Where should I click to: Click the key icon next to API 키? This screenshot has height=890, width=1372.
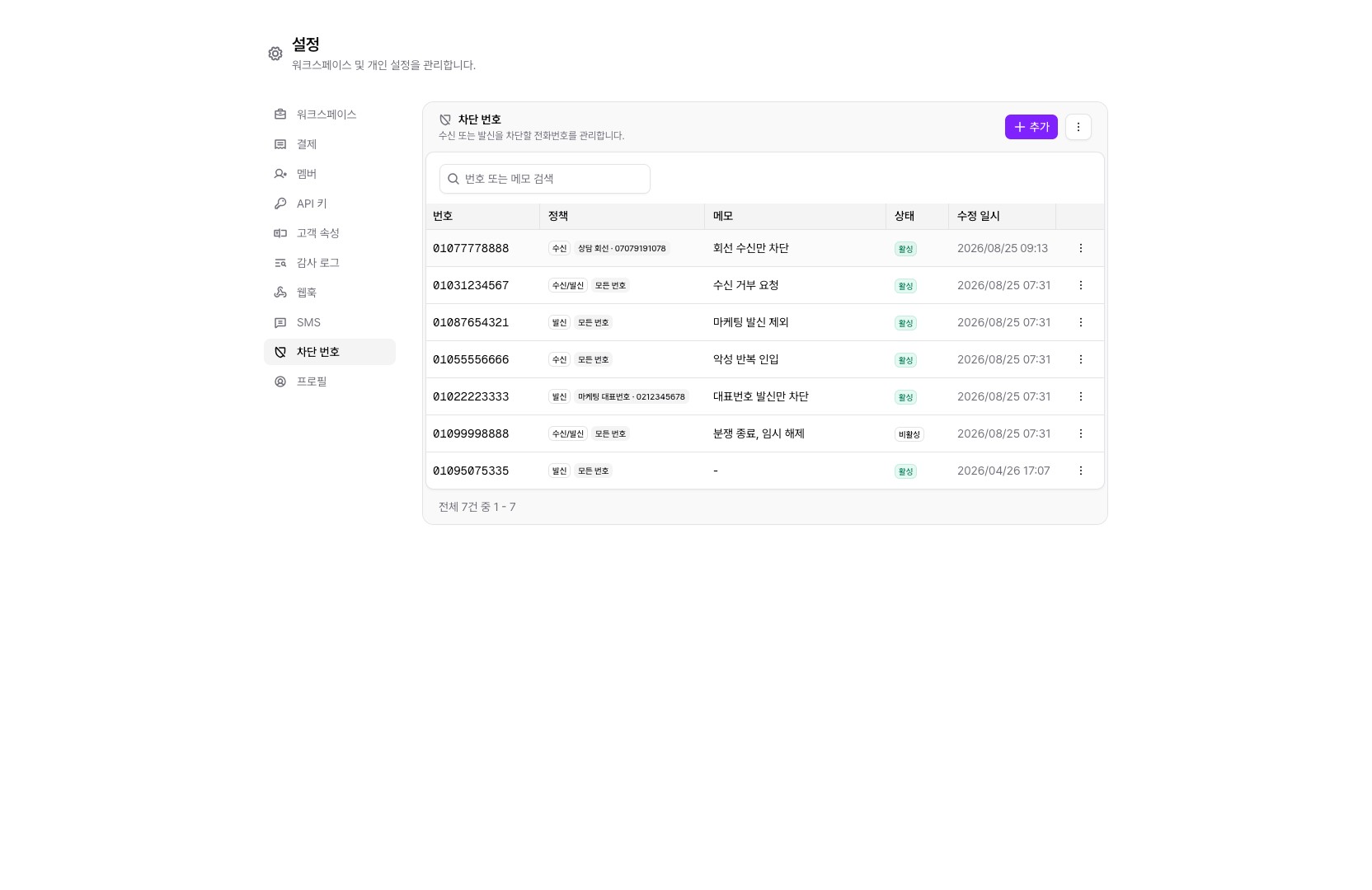pyautogui.click(x=280, y=204)
